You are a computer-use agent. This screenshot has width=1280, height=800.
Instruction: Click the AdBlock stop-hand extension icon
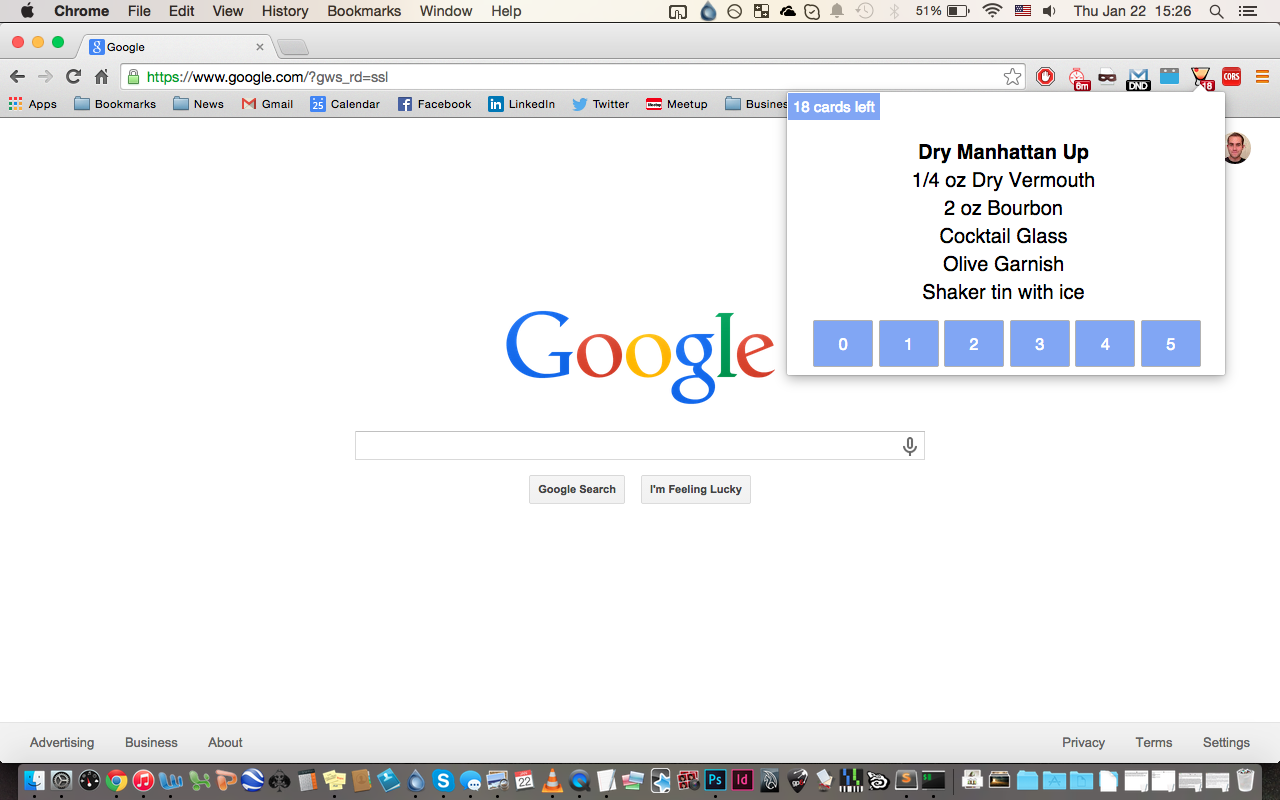1046,77
